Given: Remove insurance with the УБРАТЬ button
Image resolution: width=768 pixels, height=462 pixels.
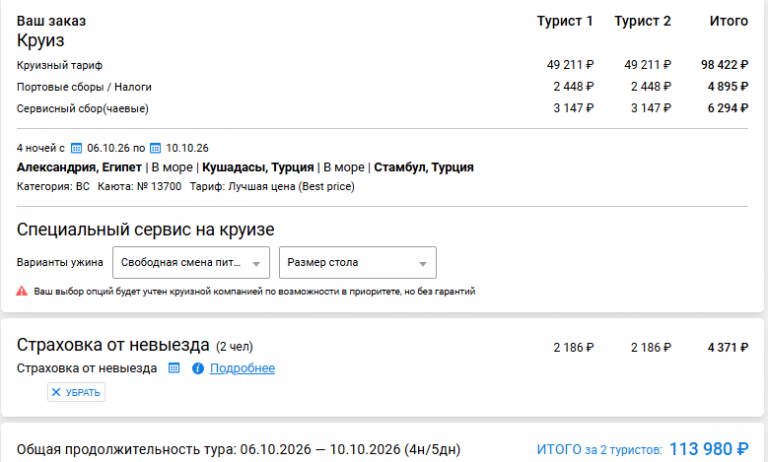Looking at the screenshot, I should click(x=76, y=392).
